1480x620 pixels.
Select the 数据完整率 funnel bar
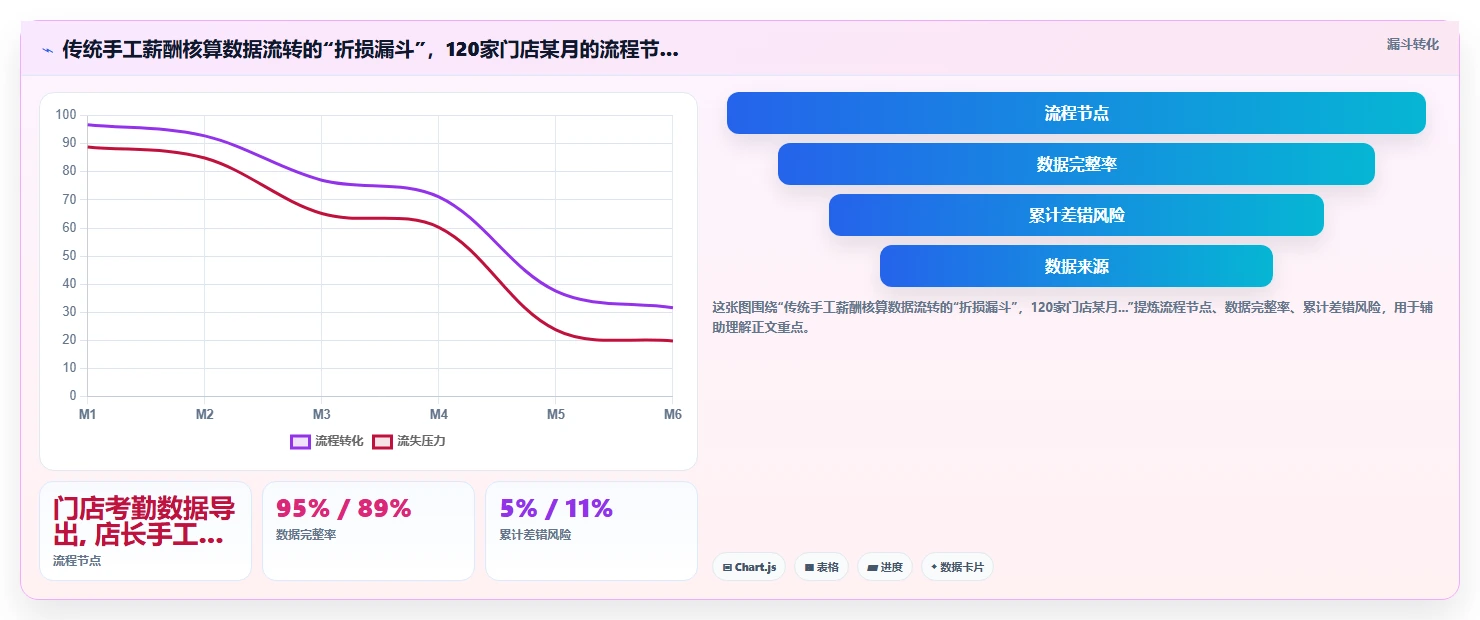coord(1076,164)
